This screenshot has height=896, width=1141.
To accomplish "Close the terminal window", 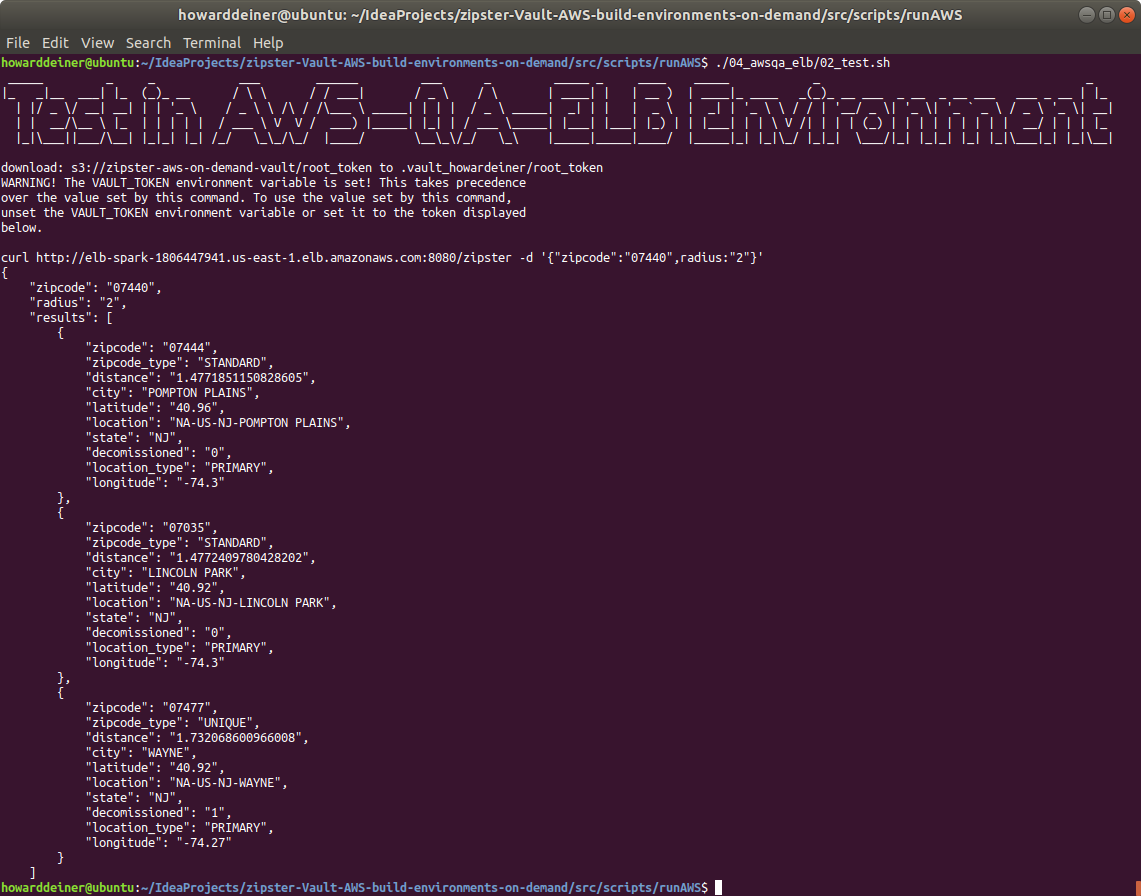I will (1126, 15).
